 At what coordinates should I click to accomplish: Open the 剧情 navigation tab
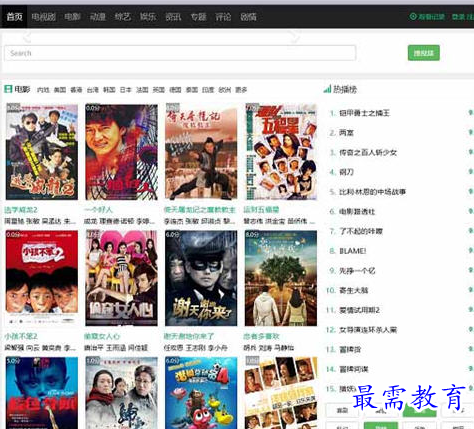tap(249, 17)
